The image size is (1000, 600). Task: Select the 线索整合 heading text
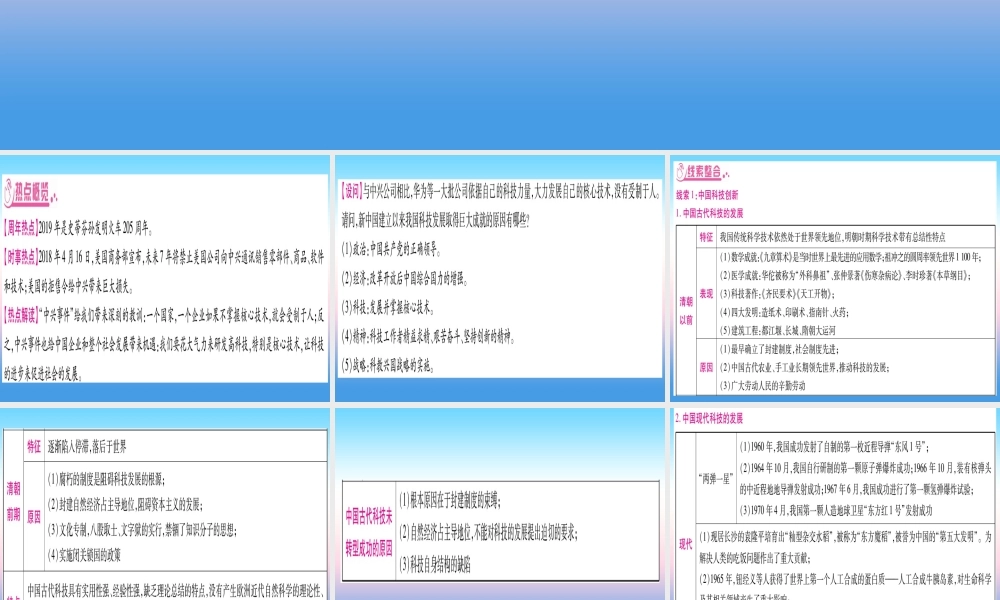click(x=703, y=172)
